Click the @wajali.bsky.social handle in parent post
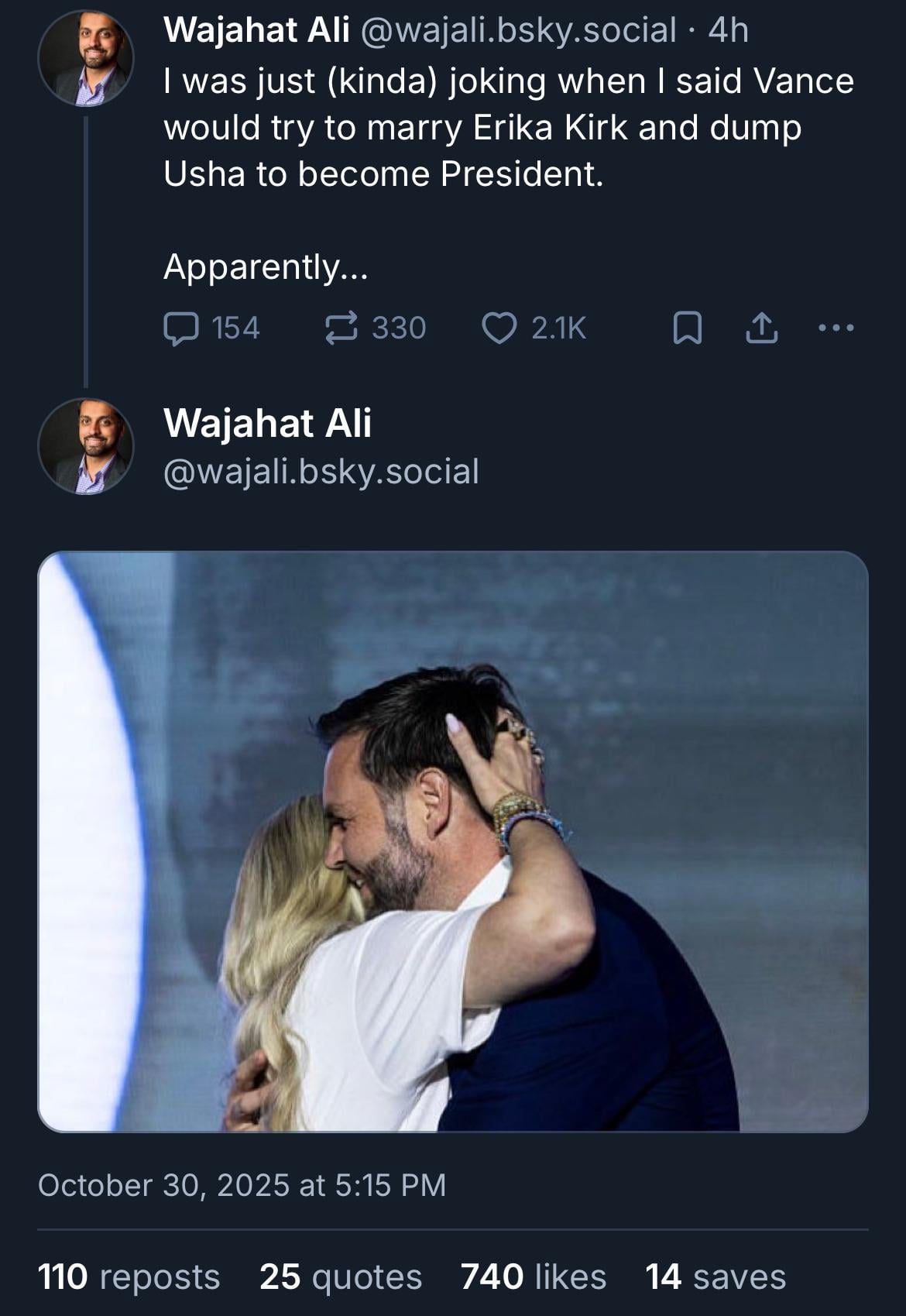Viewport: 906px width, 1316px height. [517, 30]
